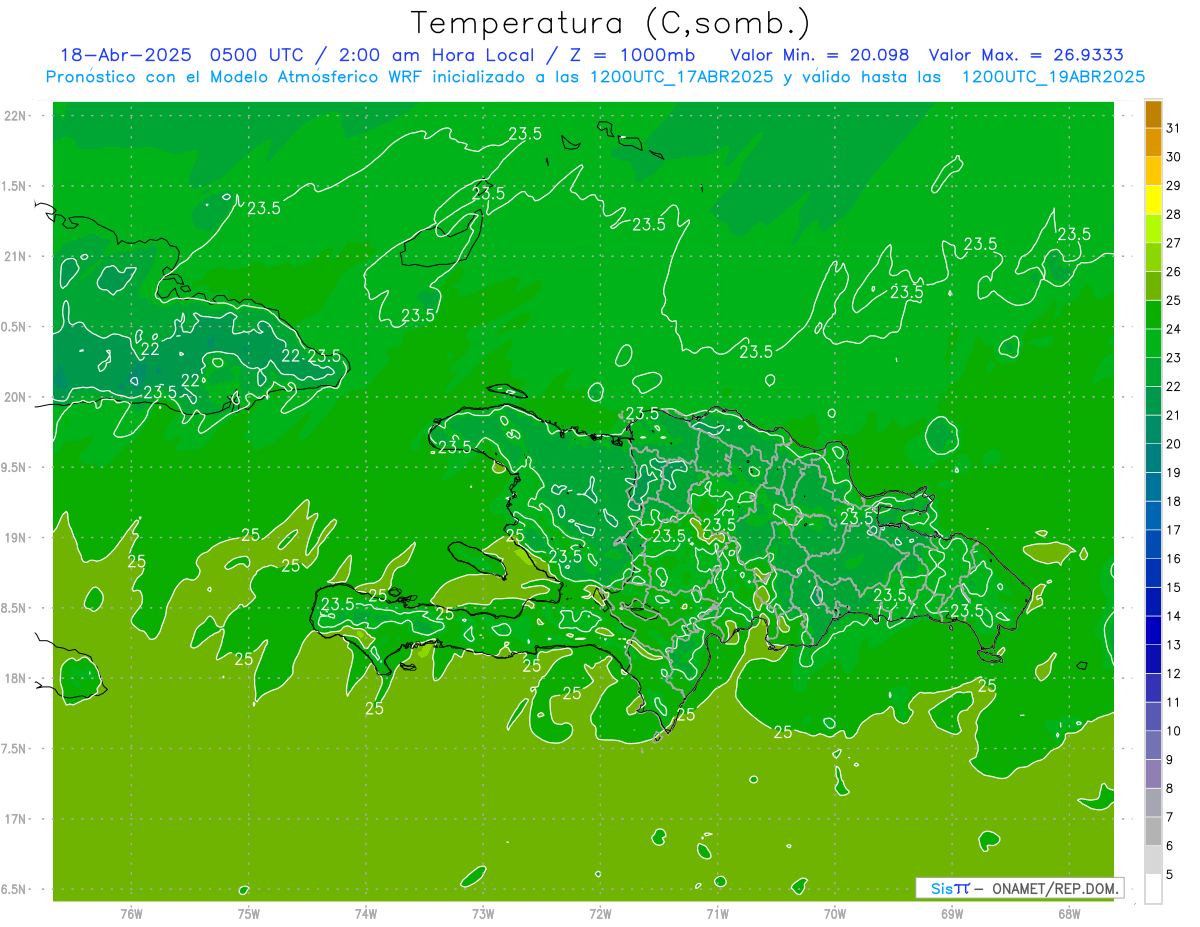Click the legend value '23'

click(x=1174, y=358)
